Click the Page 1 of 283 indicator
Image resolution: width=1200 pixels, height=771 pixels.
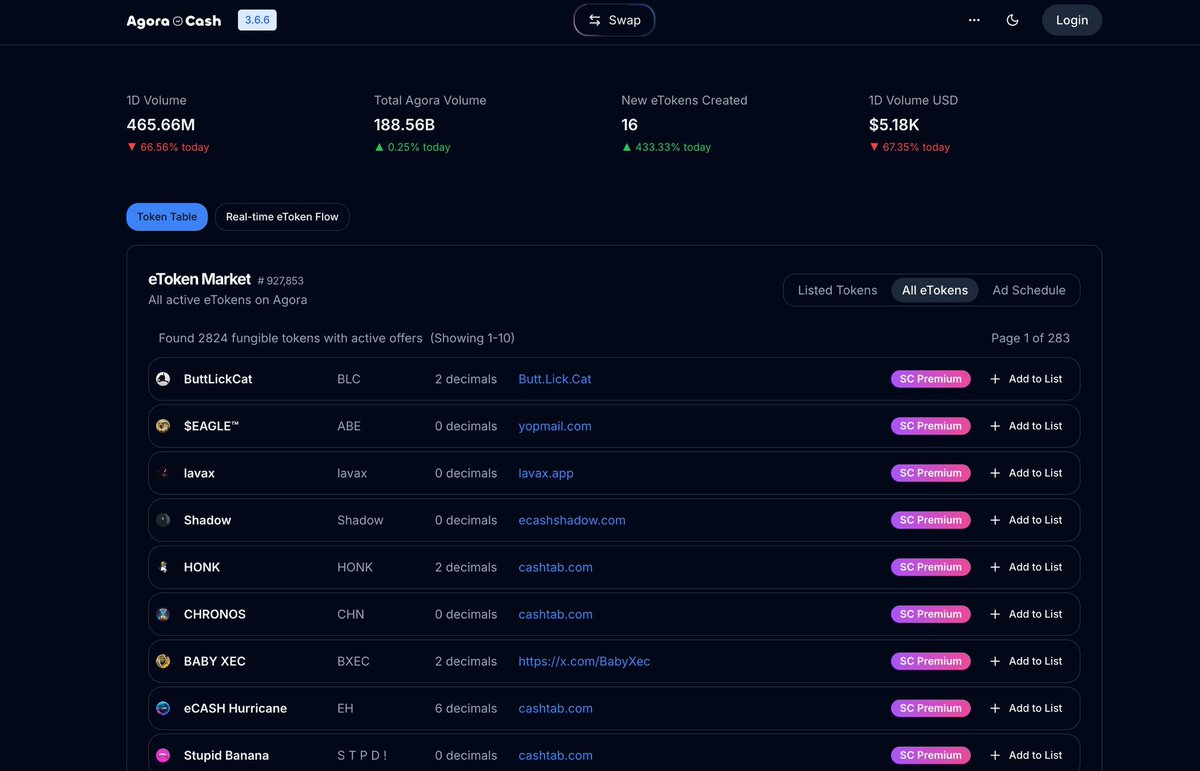pos(1031,338)
